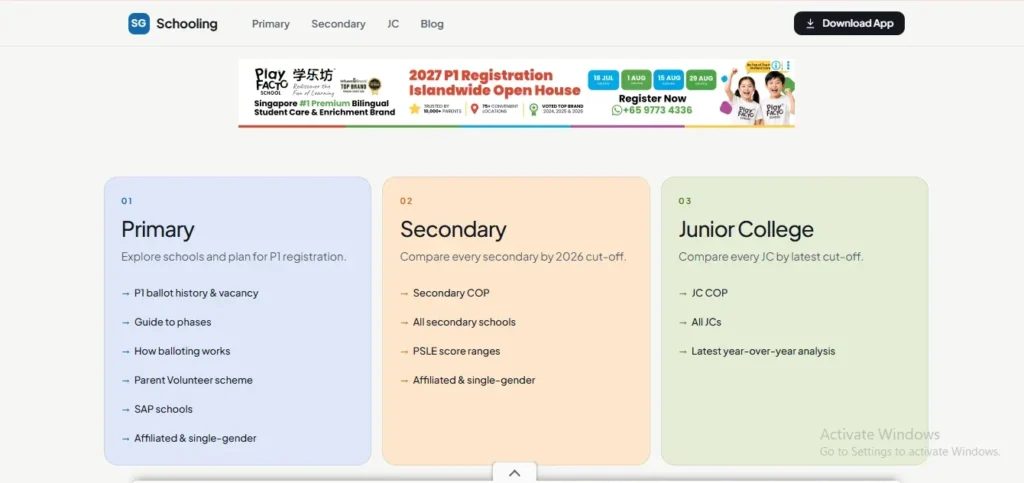Open the Secondary card heading
Viewport: 1024px width, 483px height.
click(x=453, y=230)
